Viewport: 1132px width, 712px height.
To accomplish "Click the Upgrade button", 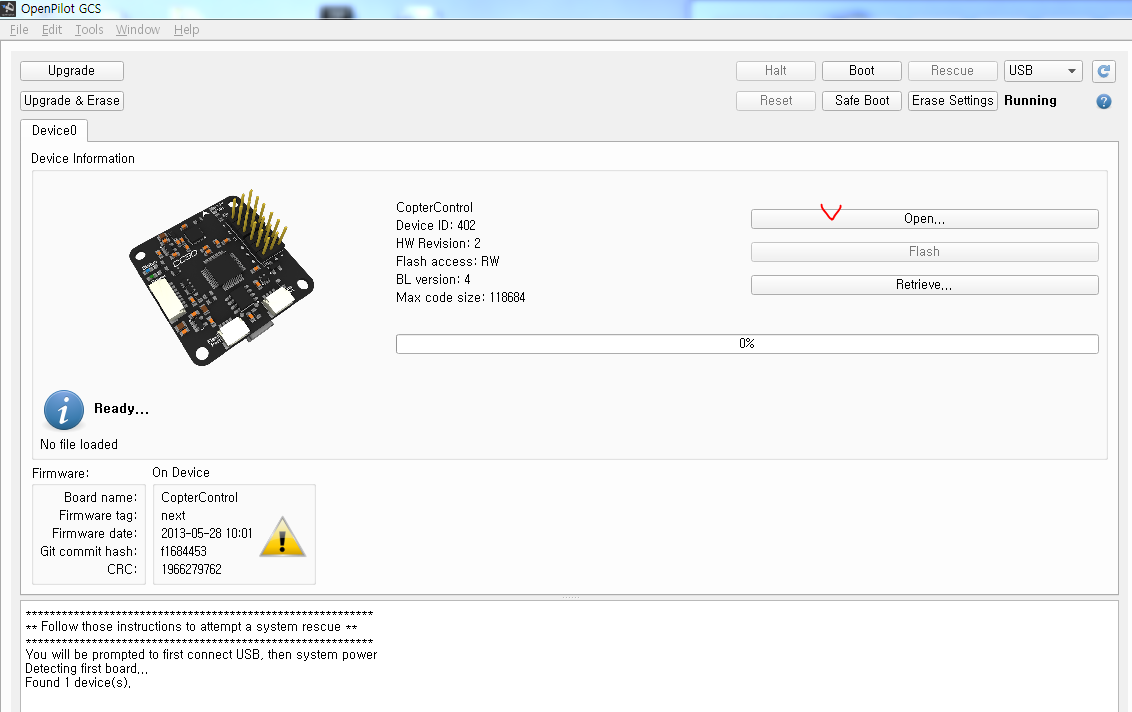I will point(71,71).
